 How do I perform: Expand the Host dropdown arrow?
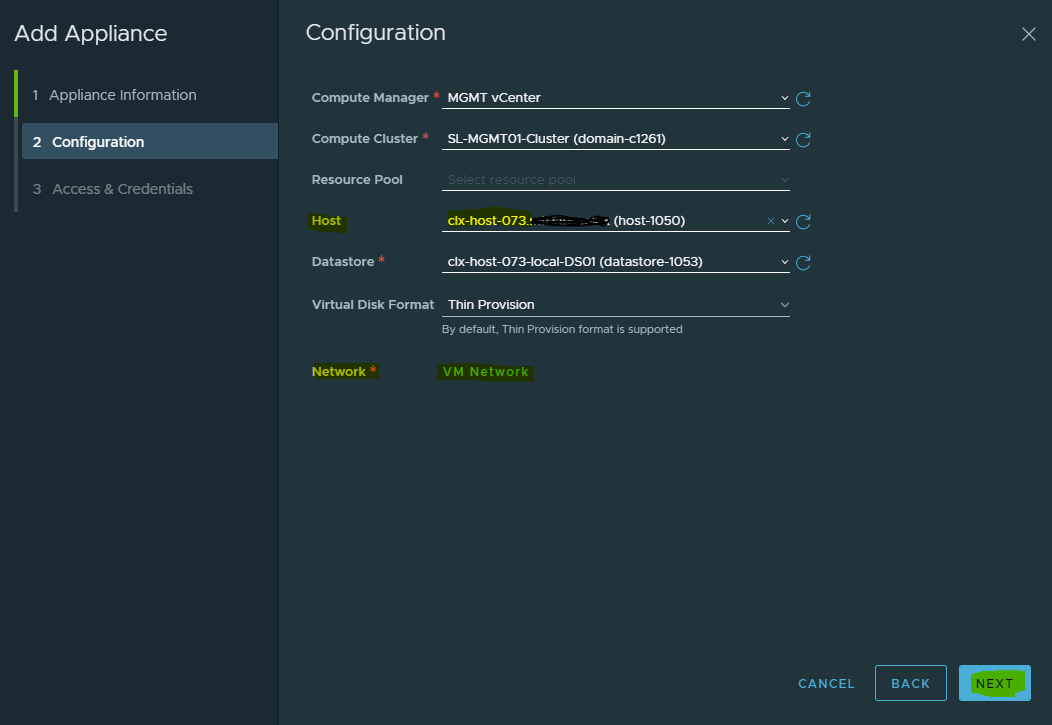tap(785, 221)
